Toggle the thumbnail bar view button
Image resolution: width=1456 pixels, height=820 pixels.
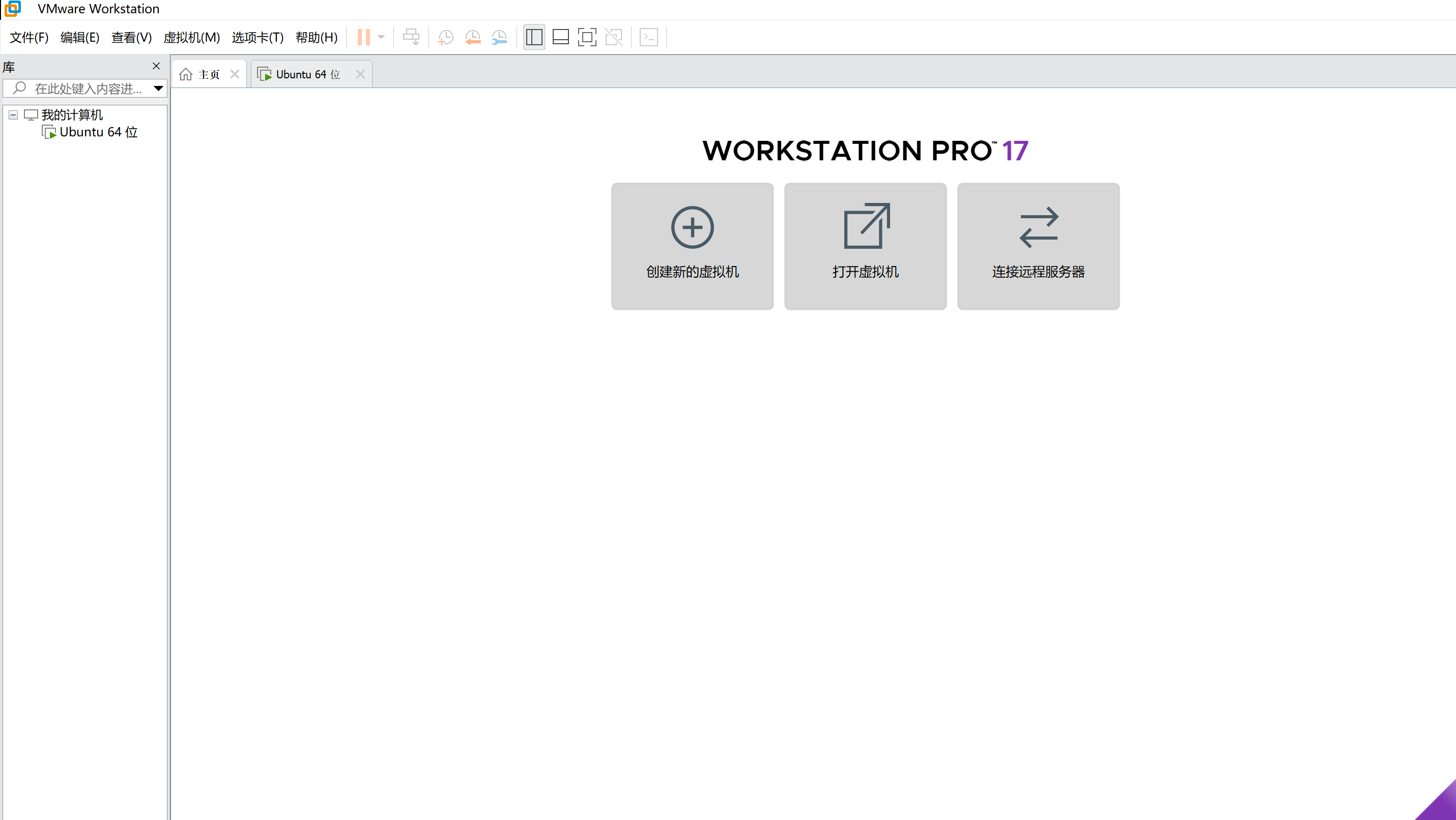point(560,37)
